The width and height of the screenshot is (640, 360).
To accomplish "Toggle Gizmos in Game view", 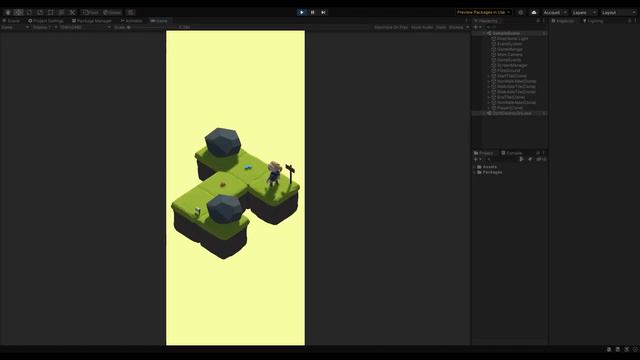I will coord(456,27).
